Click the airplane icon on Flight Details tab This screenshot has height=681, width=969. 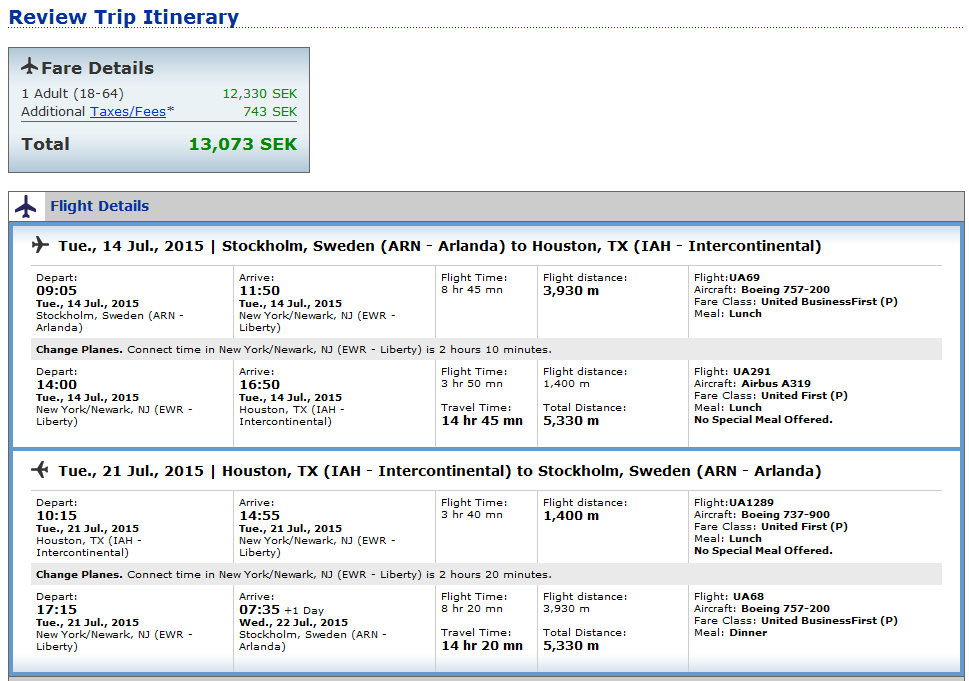pos(26,207)
